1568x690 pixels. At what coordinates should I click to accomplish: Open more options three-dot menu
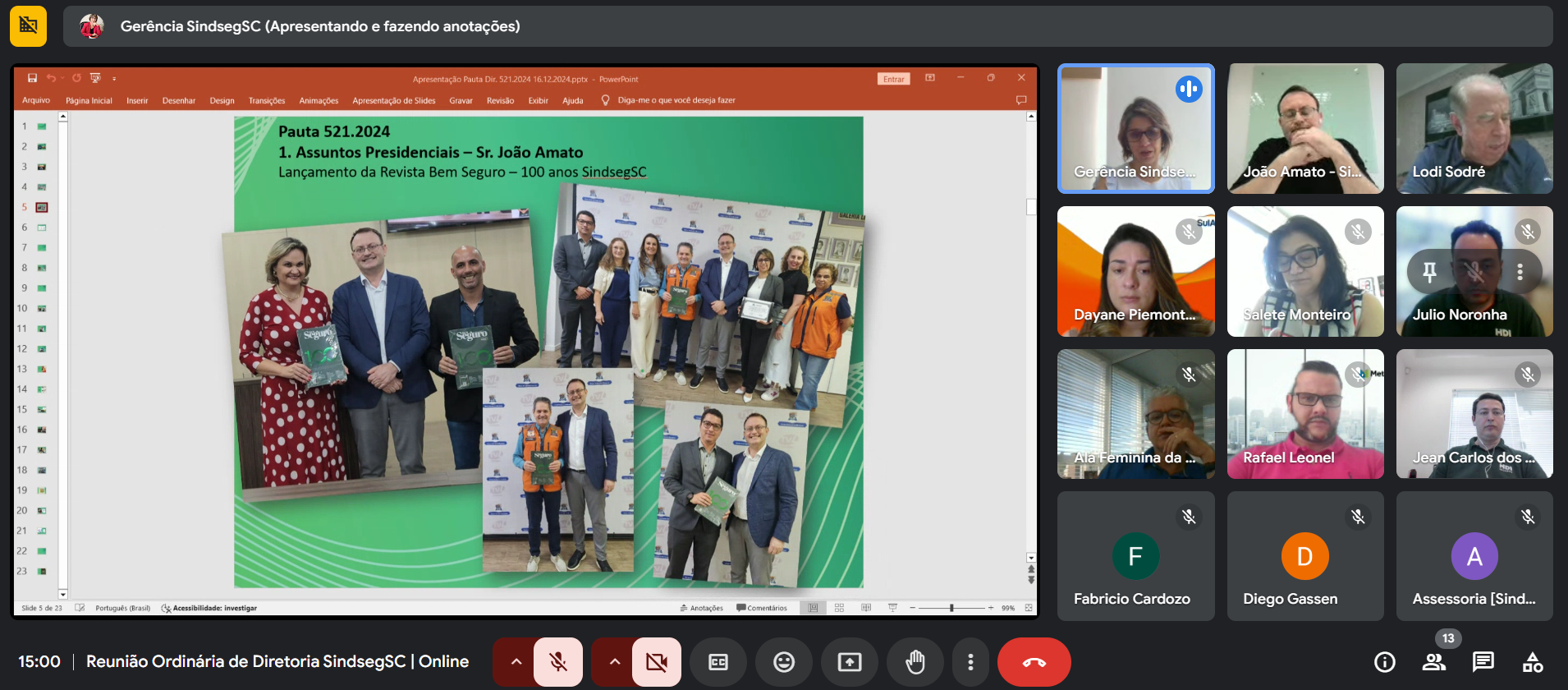970,662
